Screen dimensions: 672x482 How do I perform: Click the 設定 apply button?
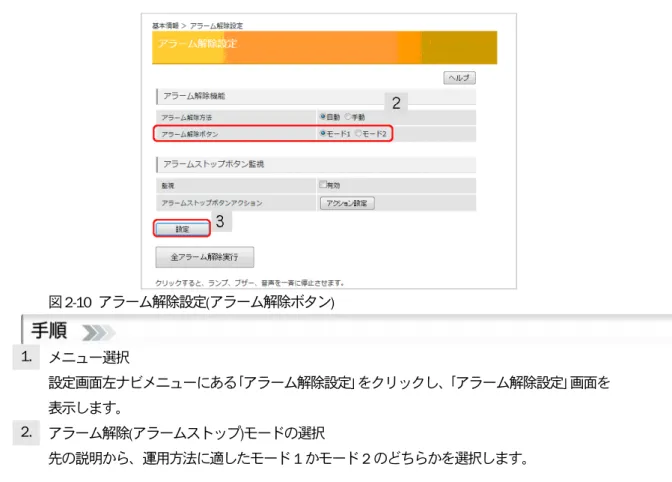pyautogui.click(x=182, y=229)
